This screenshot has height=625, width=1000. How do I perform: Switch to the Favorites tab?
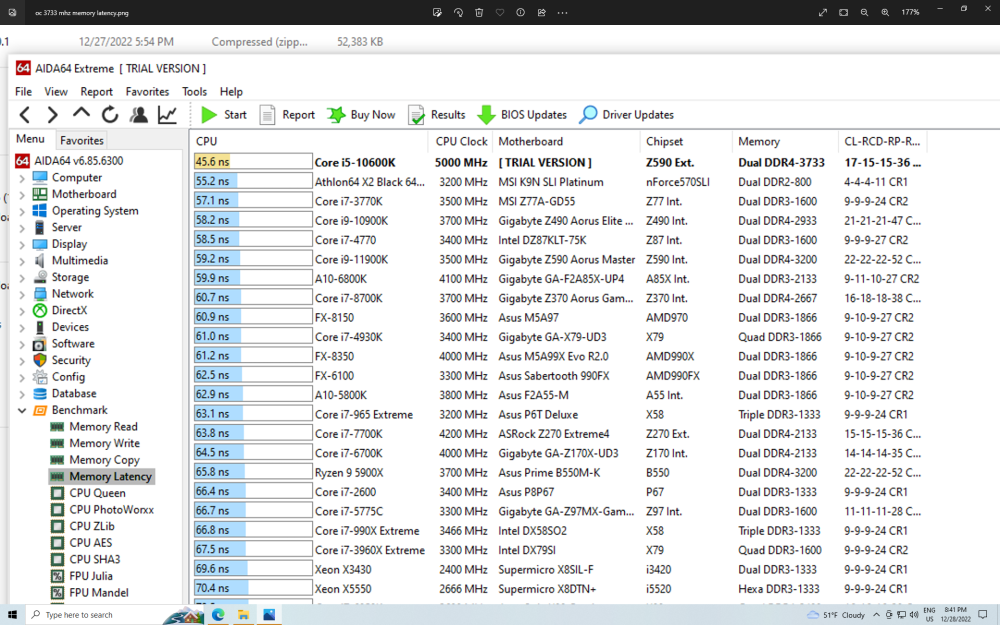tap(81, 140)
